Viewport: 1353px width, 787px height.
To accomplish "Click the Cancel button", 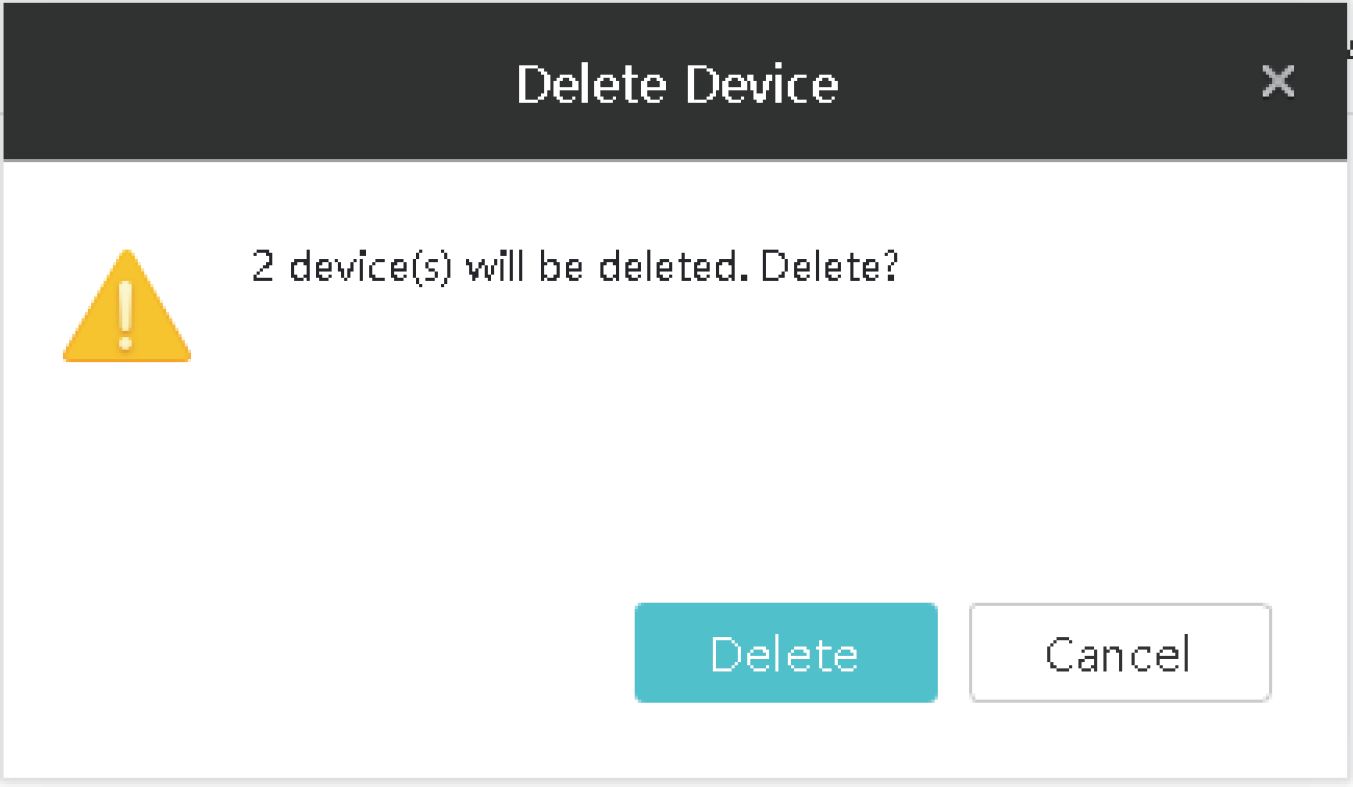I will coord(1119,653).
